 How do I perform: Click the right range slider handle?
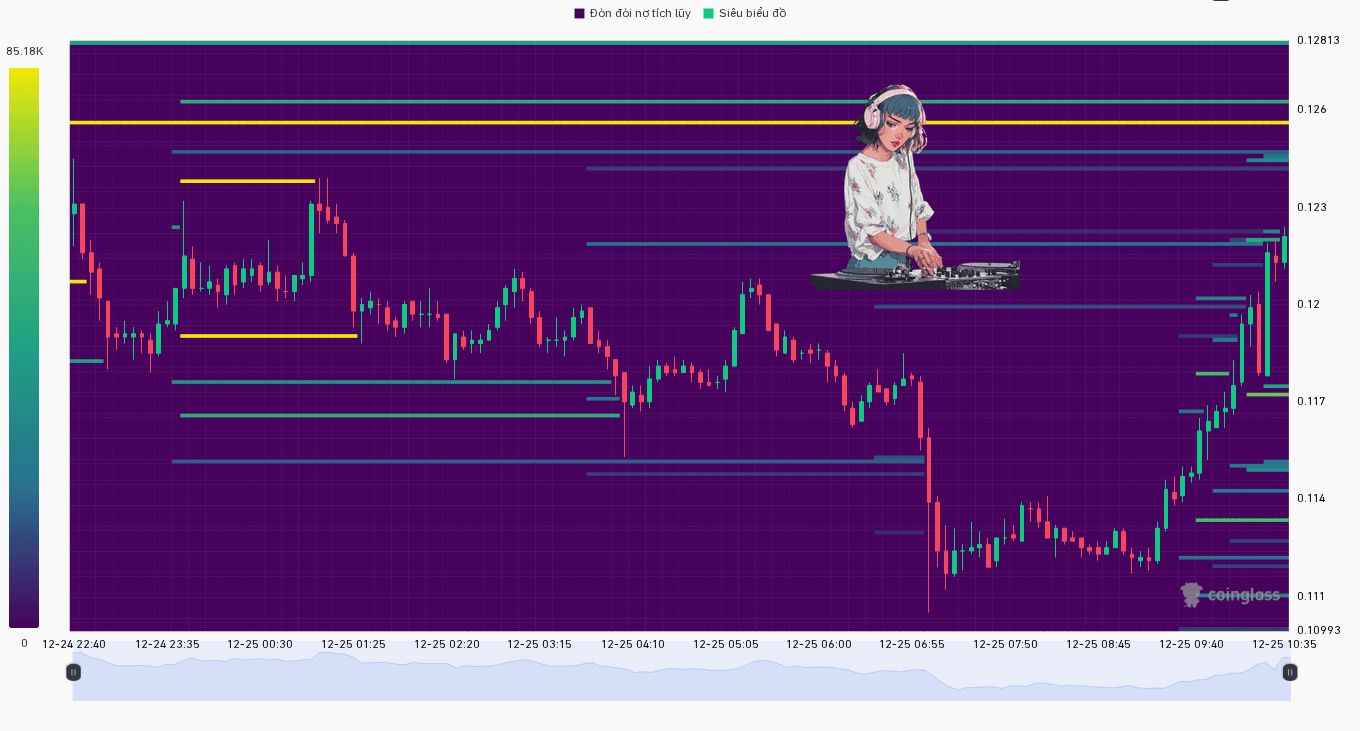(x=1290, y=672)
